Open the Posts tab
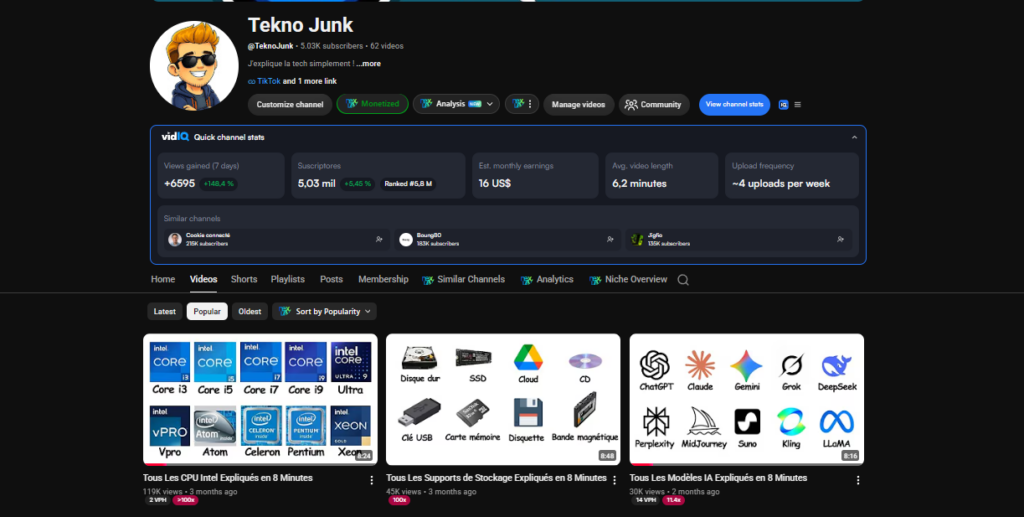The height and width of the screenshot is (517, 1024). [x=331, y=279]
